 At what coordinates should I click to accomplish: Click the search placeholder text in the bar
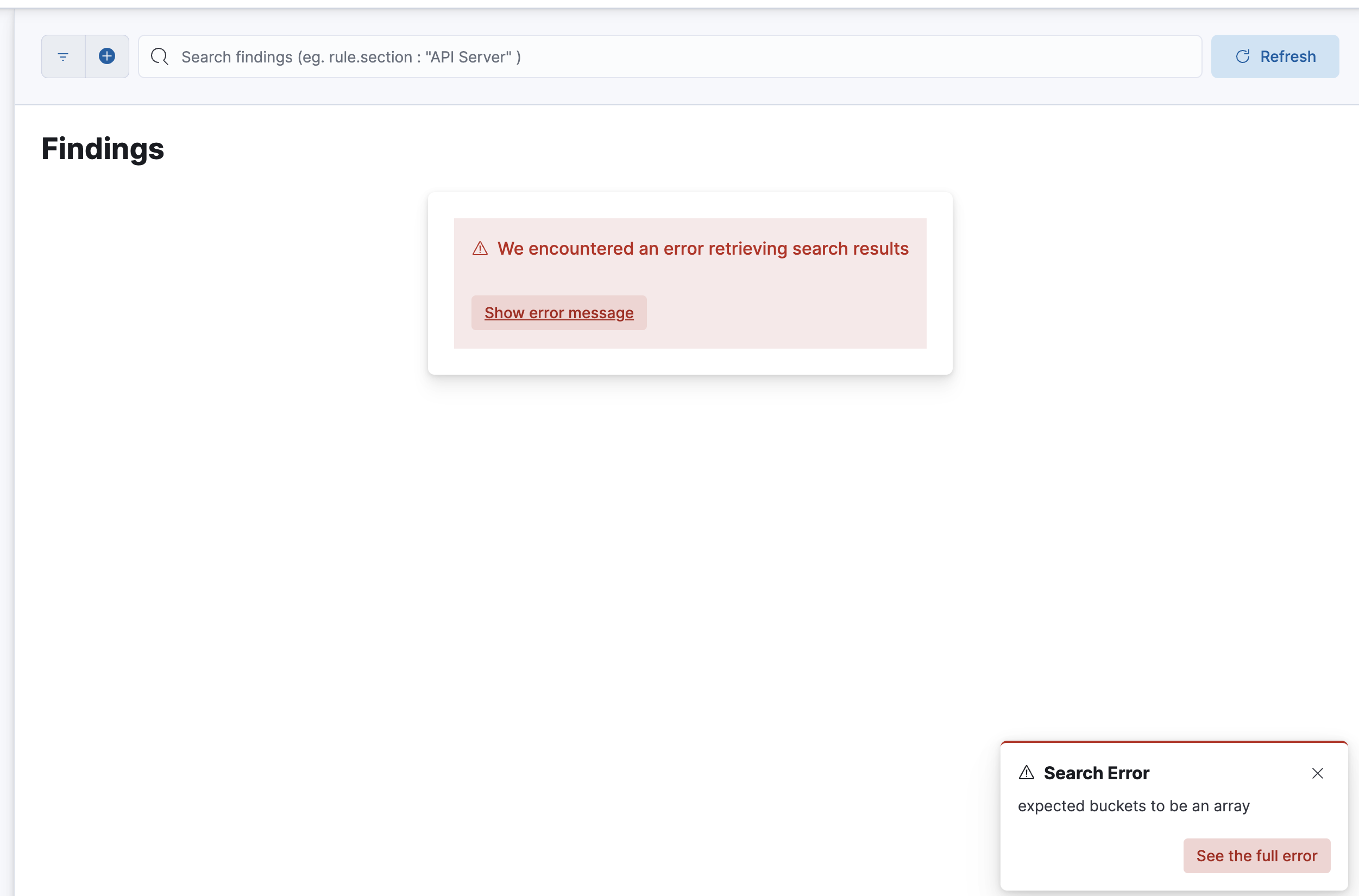point(351,56)
